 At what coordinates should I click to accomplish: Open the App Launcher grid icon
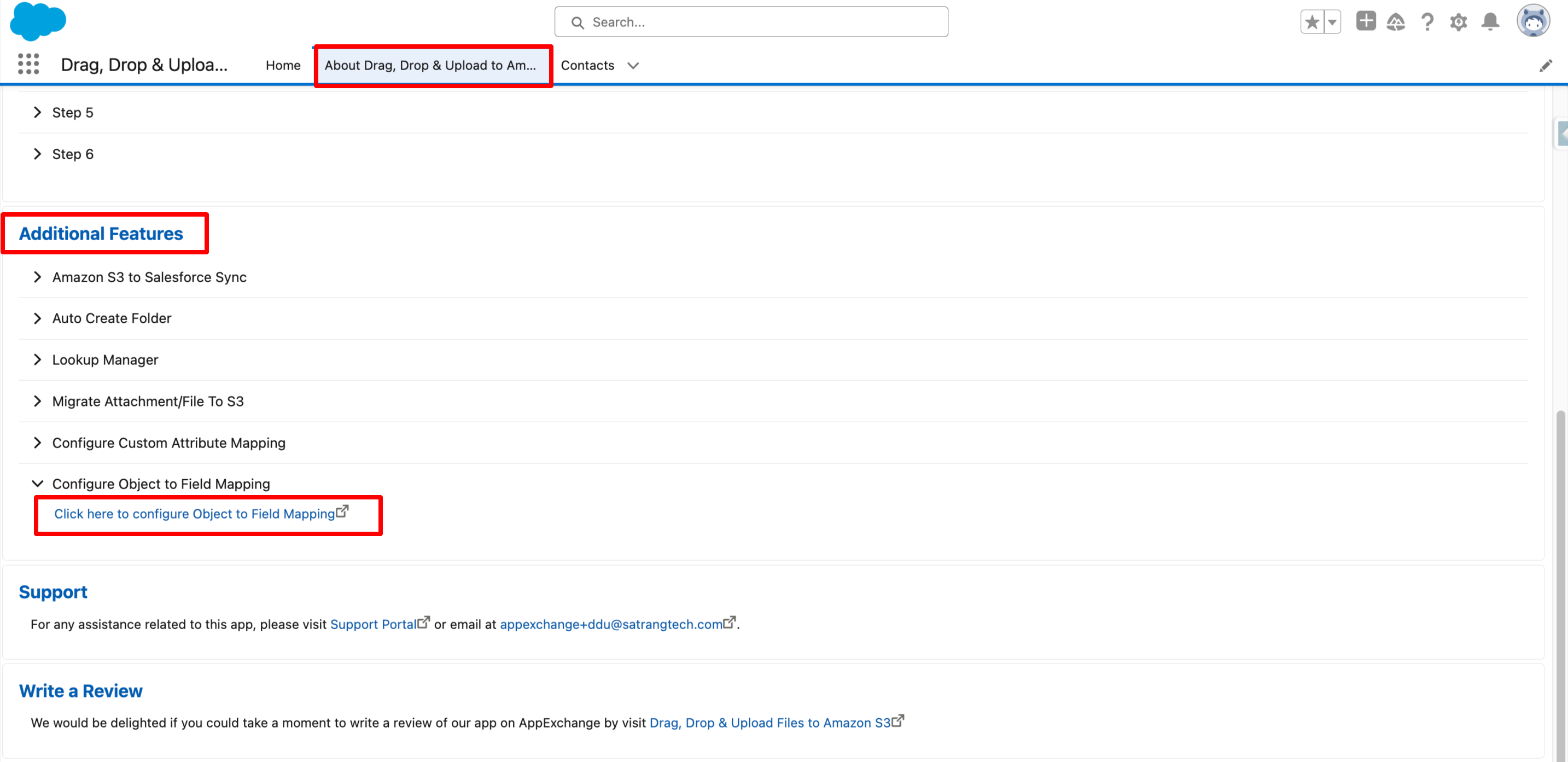(x=28, y=64)
